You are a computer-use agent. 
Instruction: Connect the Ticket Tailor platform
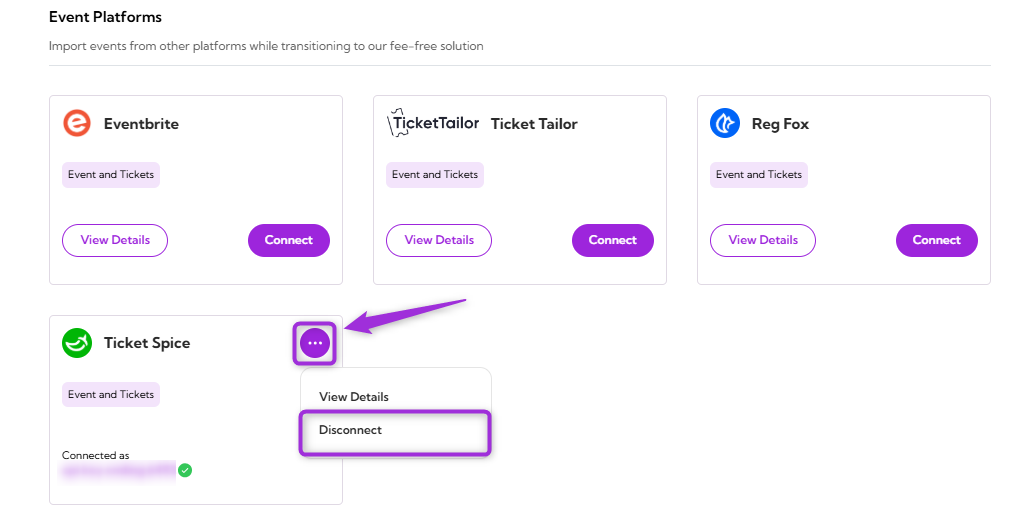[612, 240]
